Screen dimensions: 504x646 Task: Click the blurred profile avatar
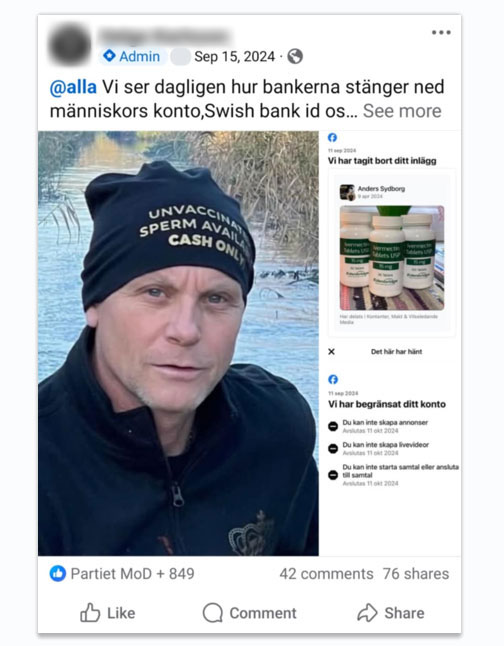[x=70, y=45]
